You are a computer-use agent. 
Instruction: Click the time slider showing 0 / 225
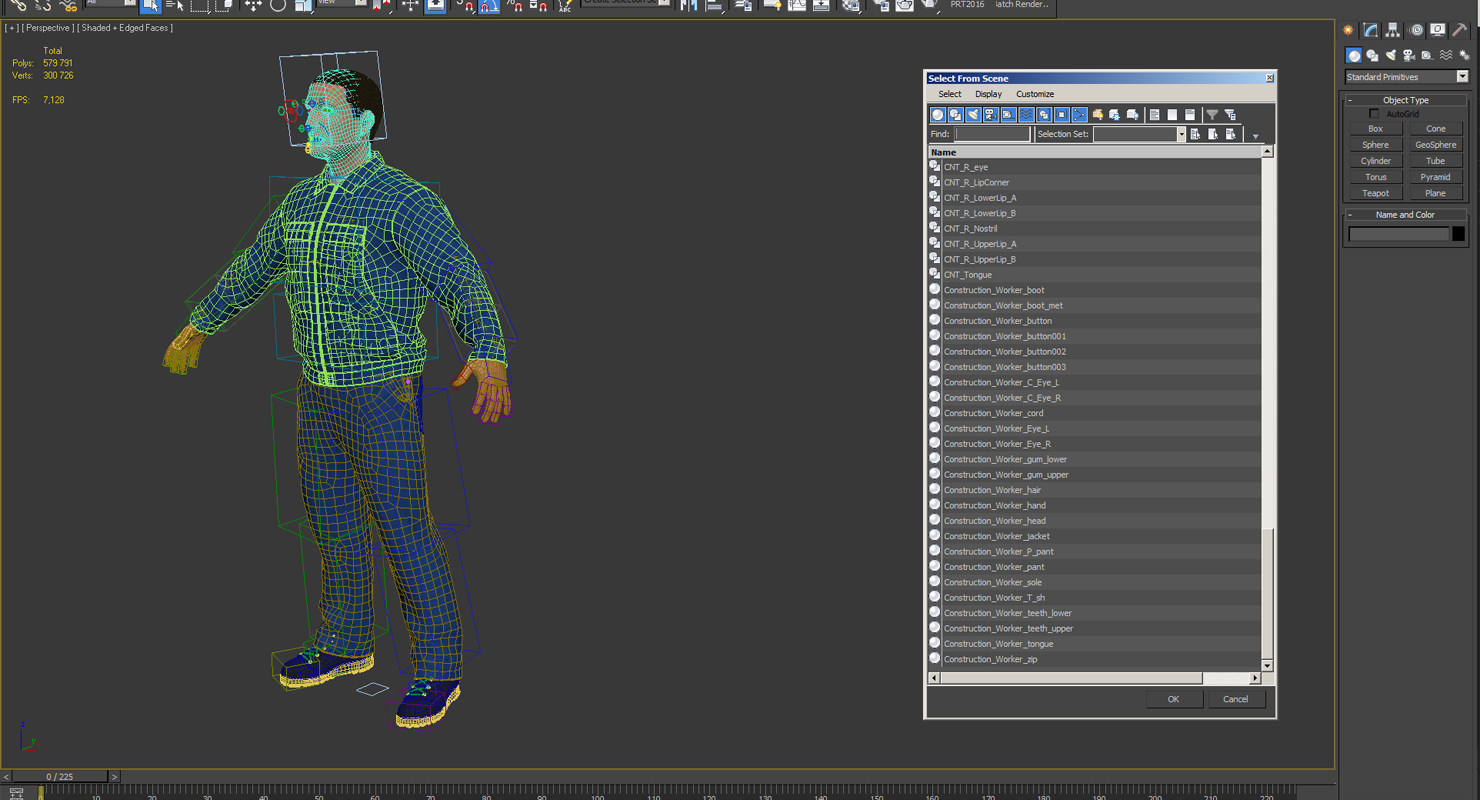59,776
